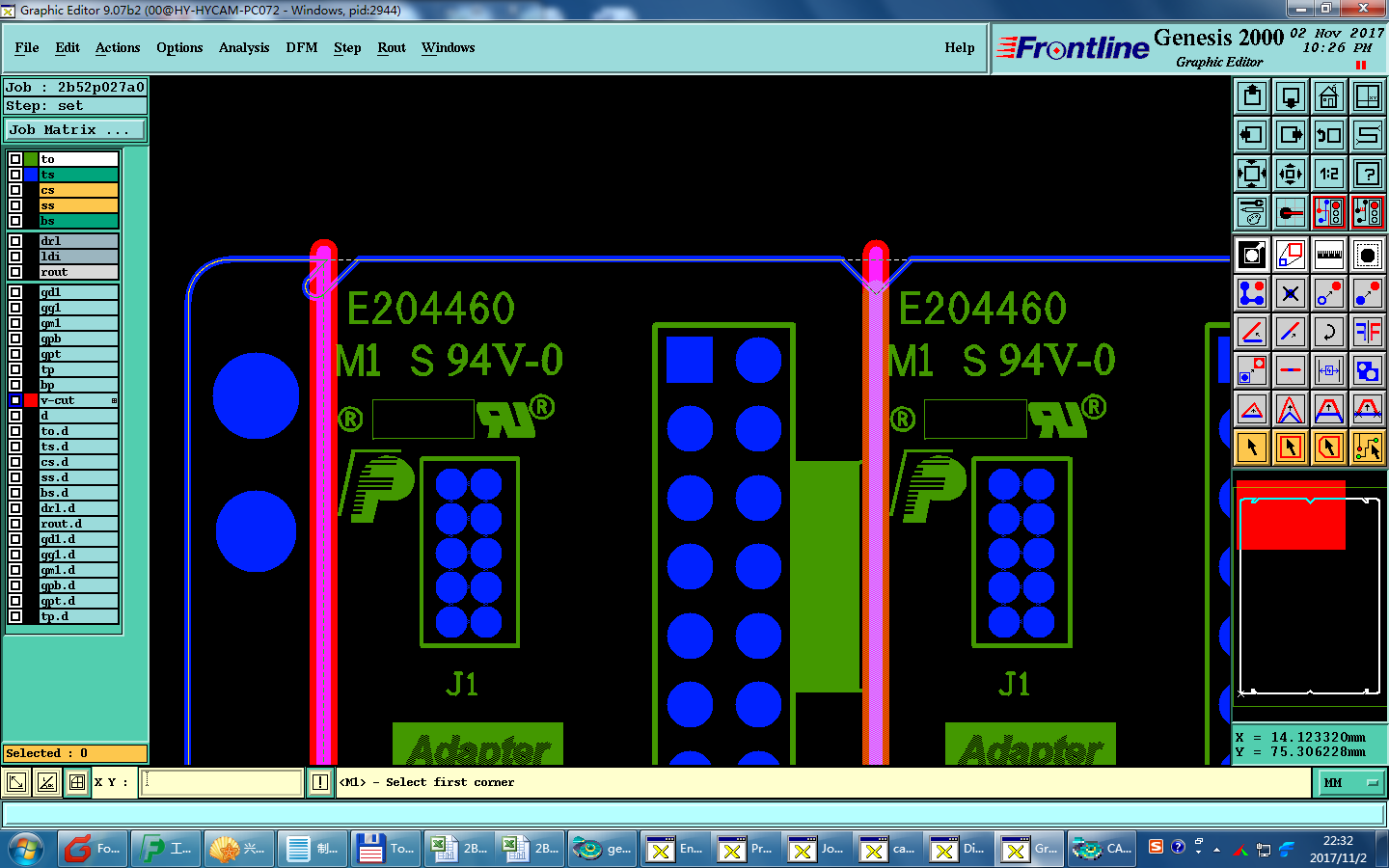Open the File menu
The height and width of the screenshot is (868, 1389).
[27, 47]
